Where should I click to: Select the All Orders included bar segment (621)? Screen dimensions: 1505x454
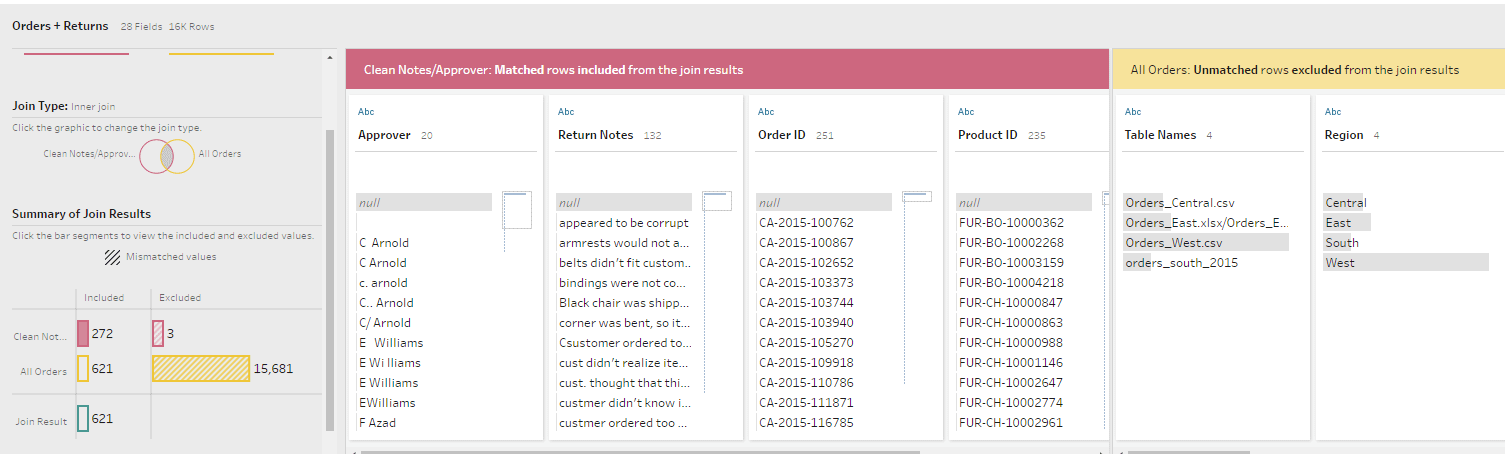[83, 369]
